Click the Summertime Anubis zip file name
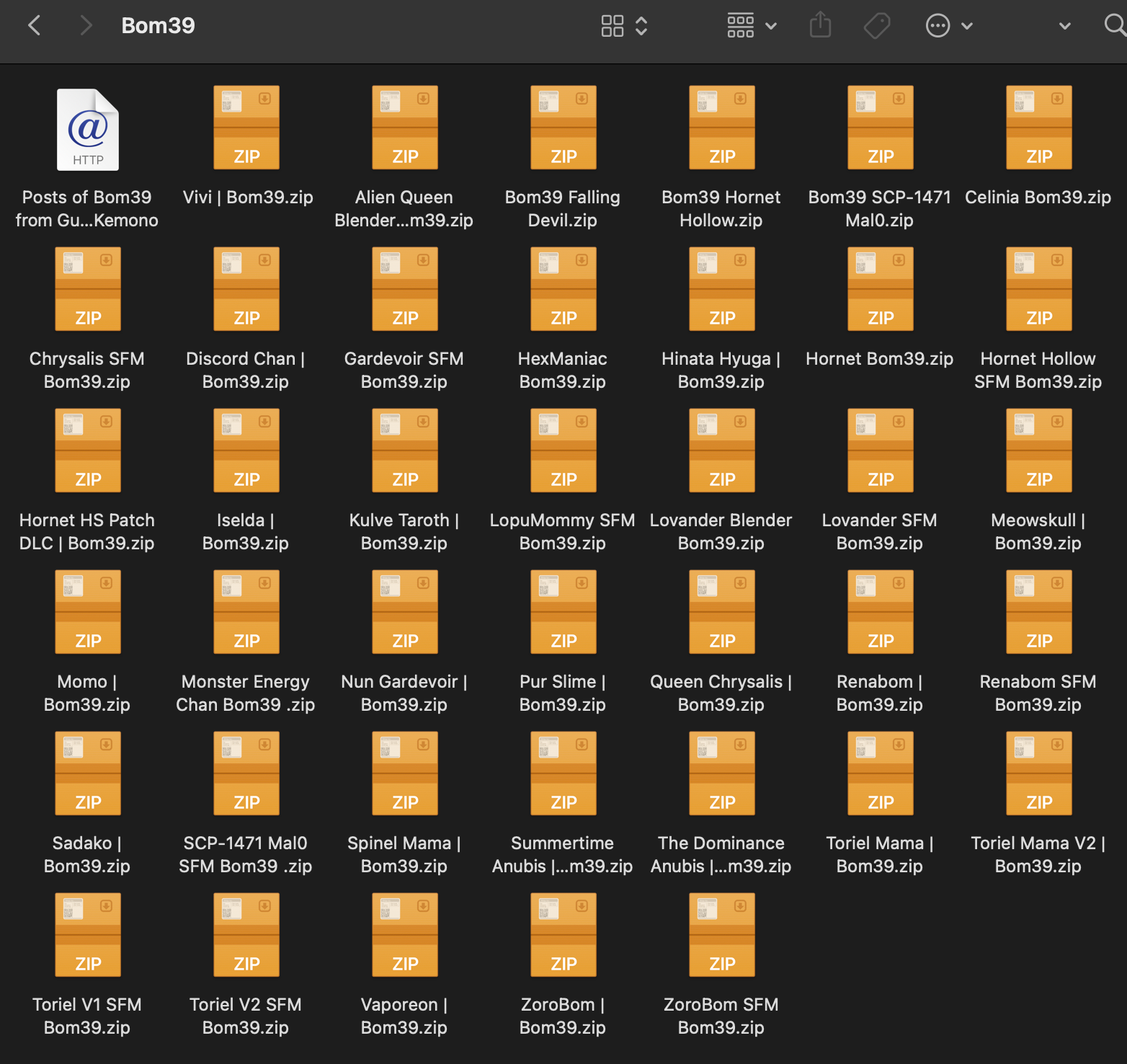This screenshot has height=1064, width=1127. (563, 855)
